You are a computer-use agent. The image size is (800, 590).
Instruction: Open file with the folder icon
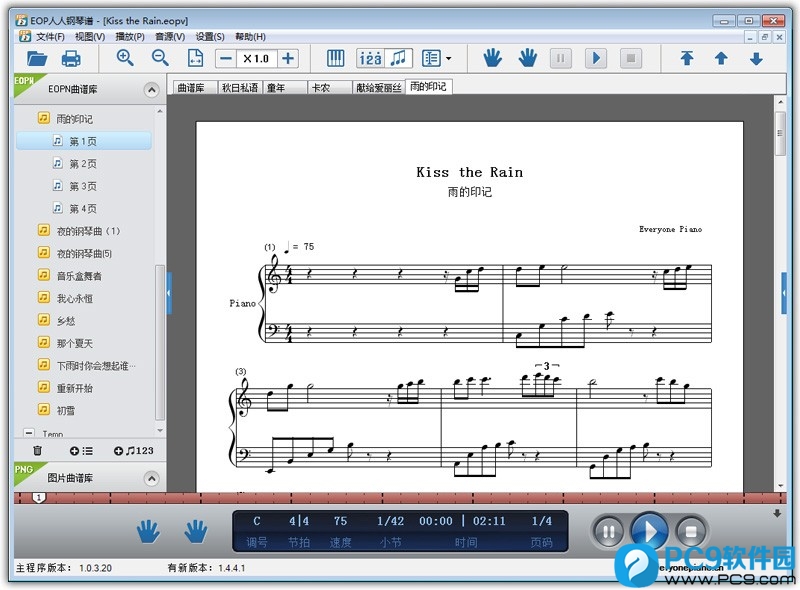point(37,59)
